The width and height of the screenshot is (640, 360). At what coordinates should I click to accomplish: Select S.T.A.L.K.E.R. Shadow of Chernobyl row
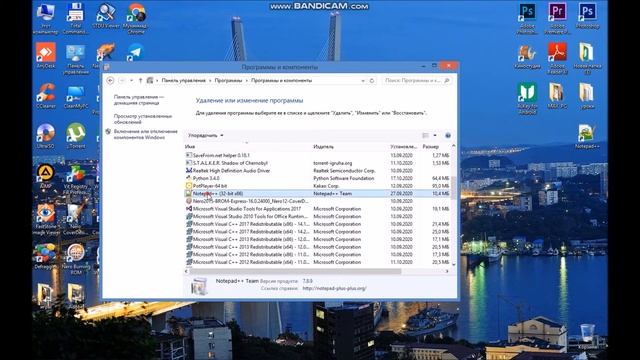click(x=318, y=163)
